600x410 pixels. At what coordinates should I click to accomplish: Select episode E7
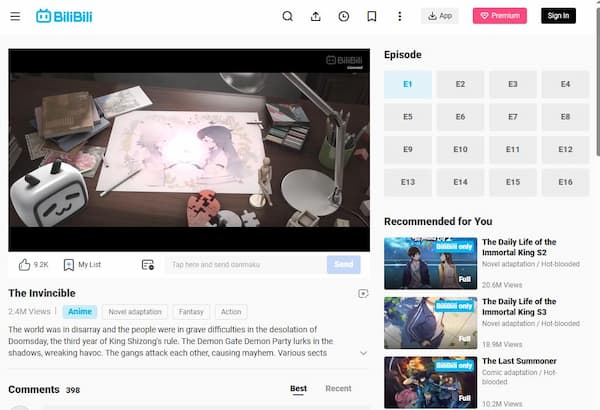[x=513, y=117]
